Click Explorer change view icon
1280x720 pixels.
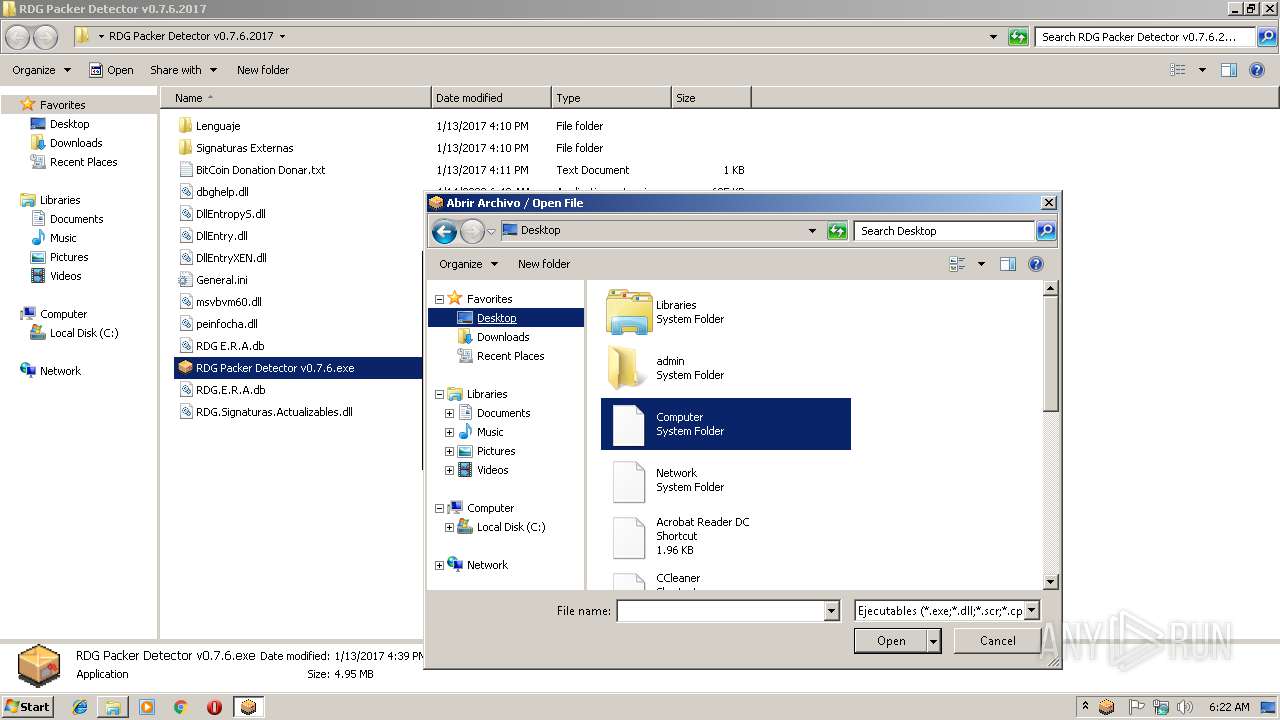1178,70
